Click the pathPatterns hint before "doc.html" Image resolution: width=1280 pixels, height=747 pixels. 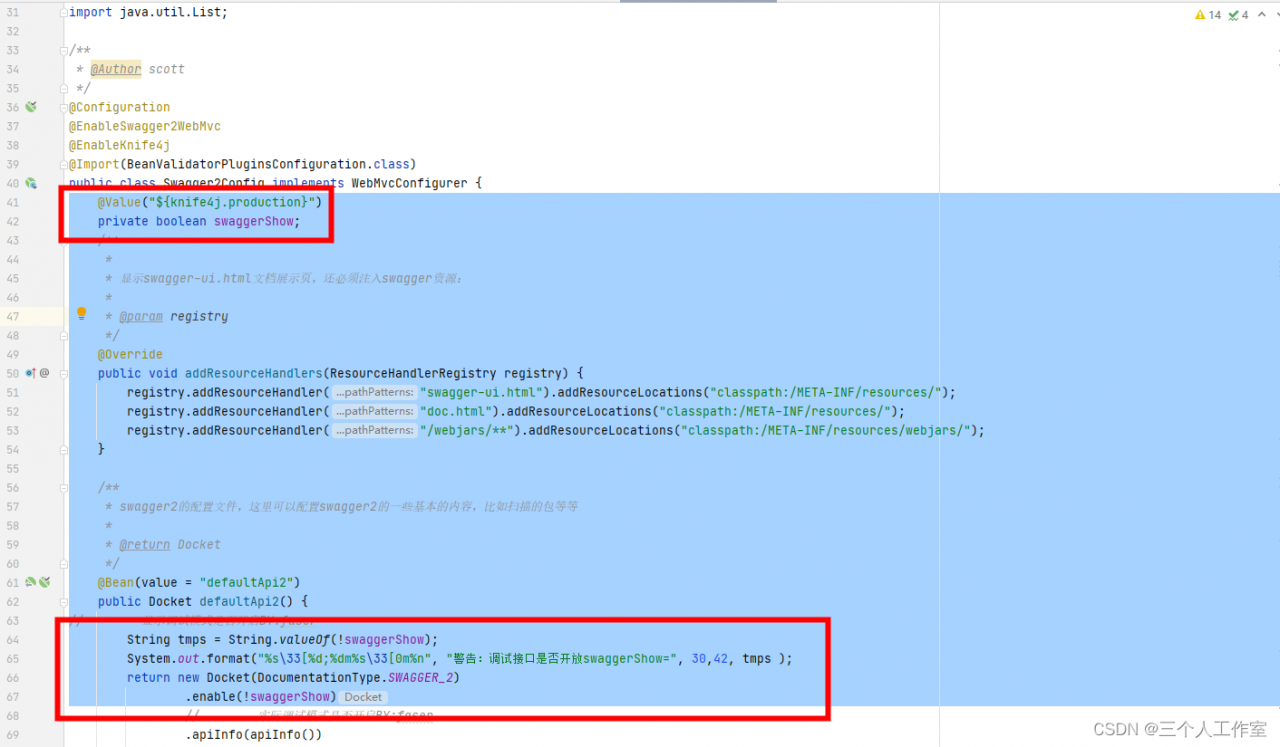[374, 411]
